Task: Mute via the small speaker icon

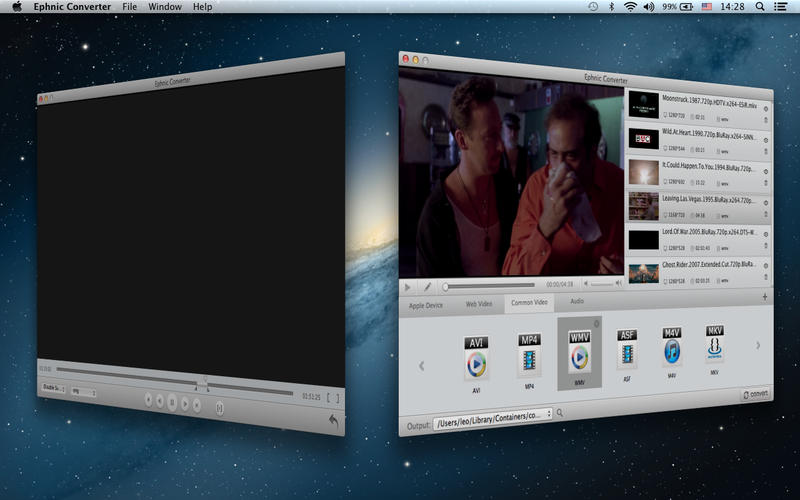Action: (586, 283)
